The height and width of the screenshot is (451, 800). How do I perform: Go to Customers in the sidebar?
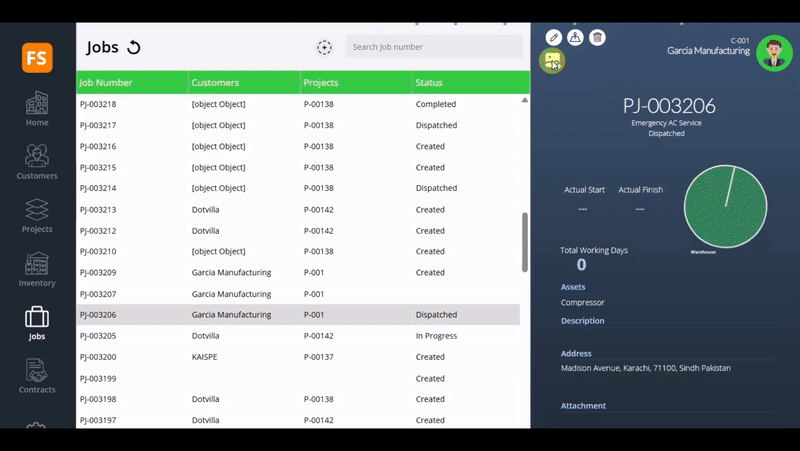tap(37, 162)
